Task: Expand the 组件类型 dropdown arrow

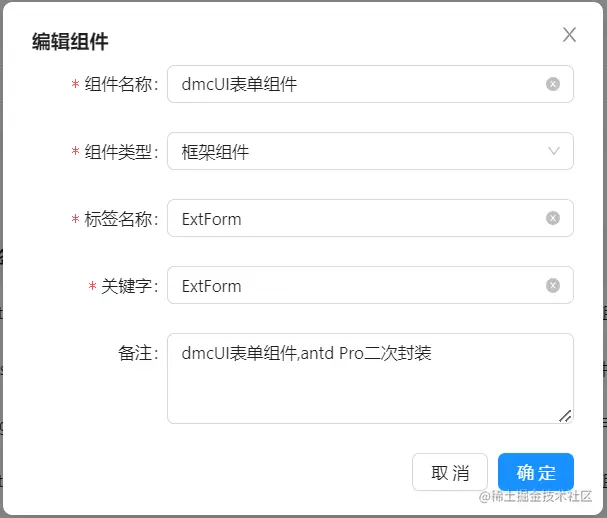Action: click(554, 152)
